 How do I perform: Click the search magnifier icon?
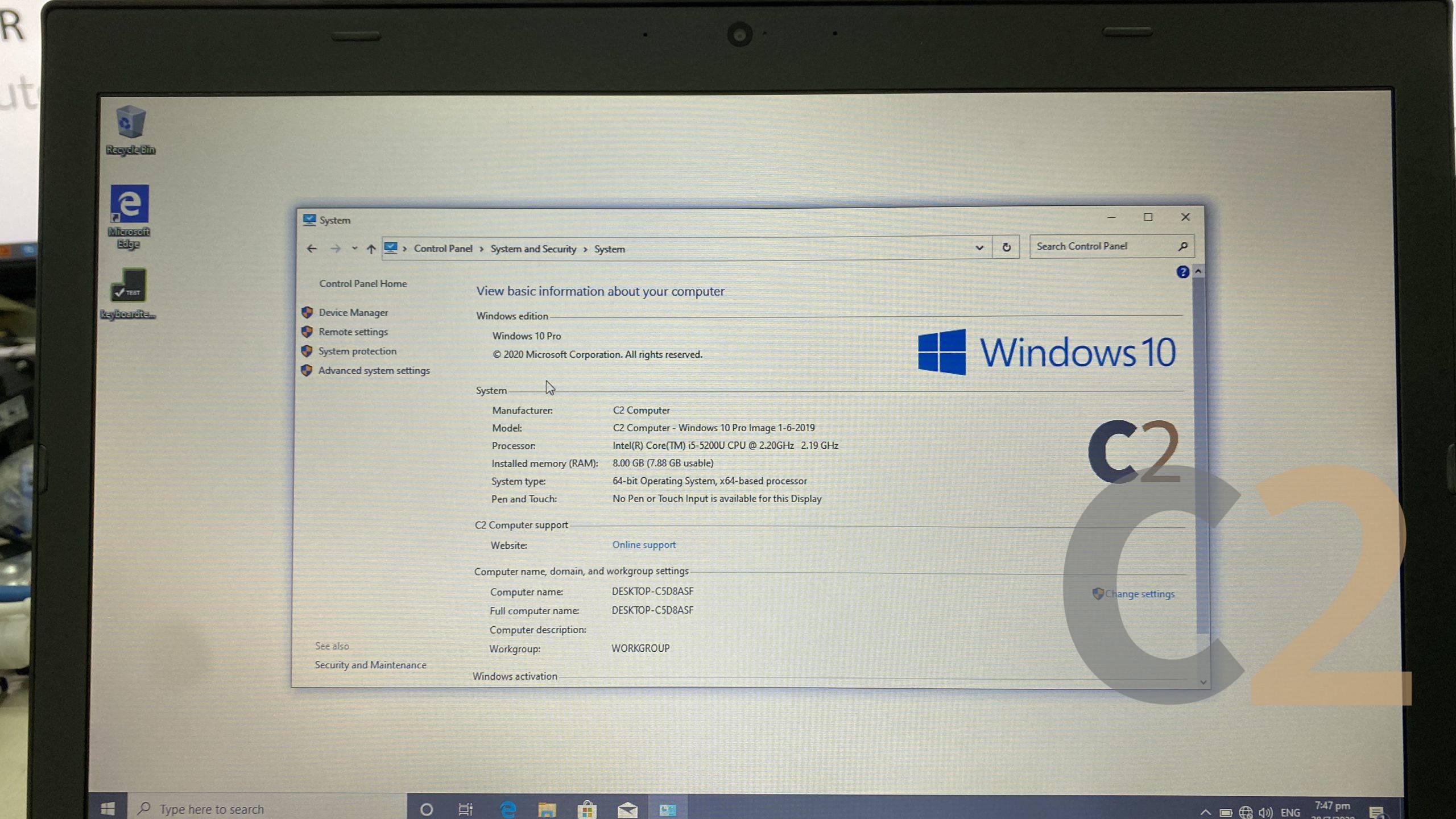[x=1183, y=246]
